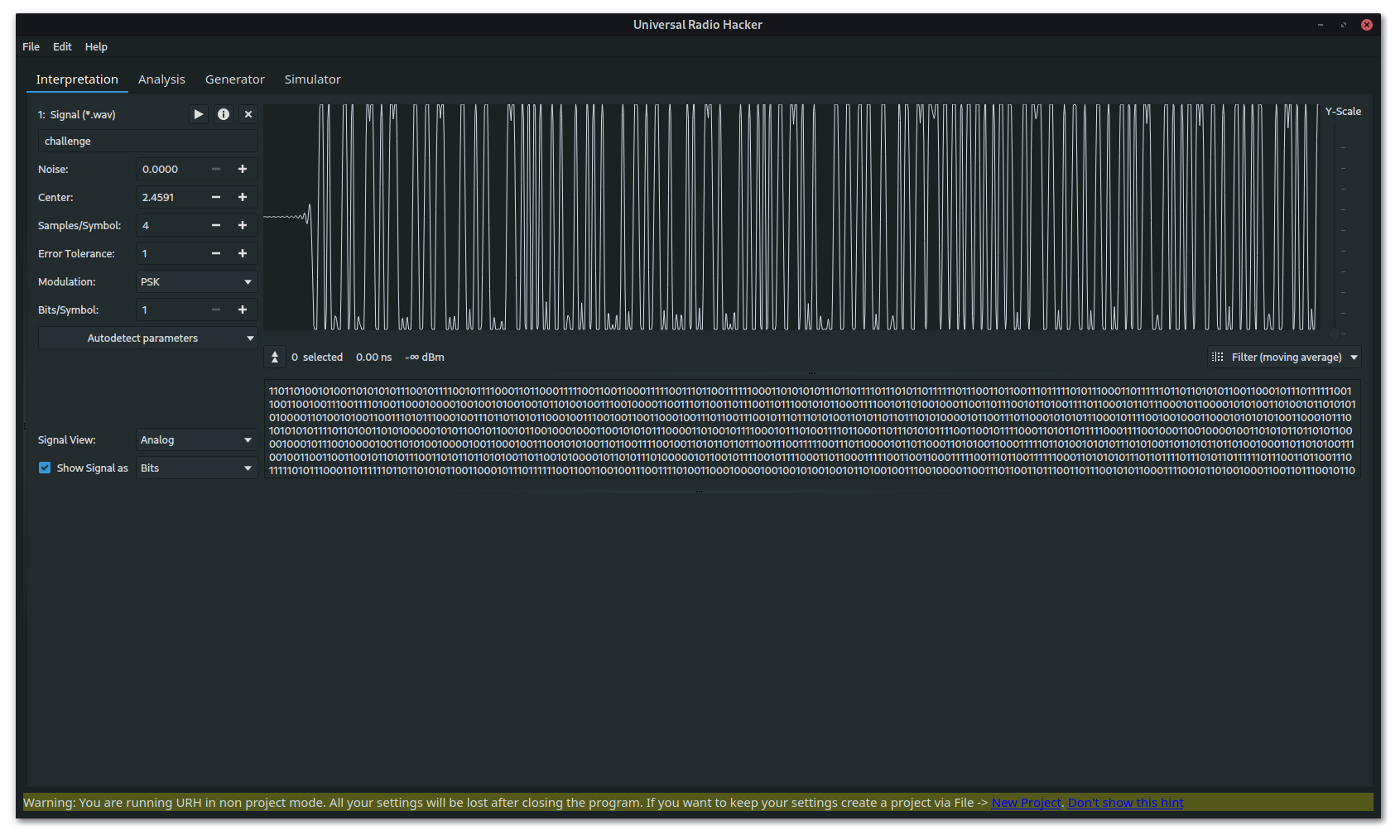Close the Universal Radio Hacker window
Screen dimensions: 1400x840
tap(1367, 25)
